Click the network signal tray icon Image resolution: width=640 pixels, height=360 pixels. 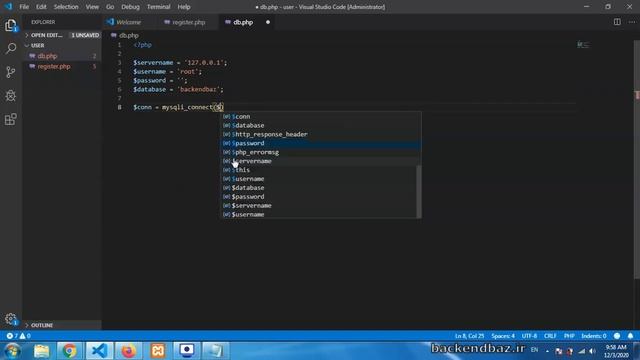pyautogui.click(x=582, y=351)
